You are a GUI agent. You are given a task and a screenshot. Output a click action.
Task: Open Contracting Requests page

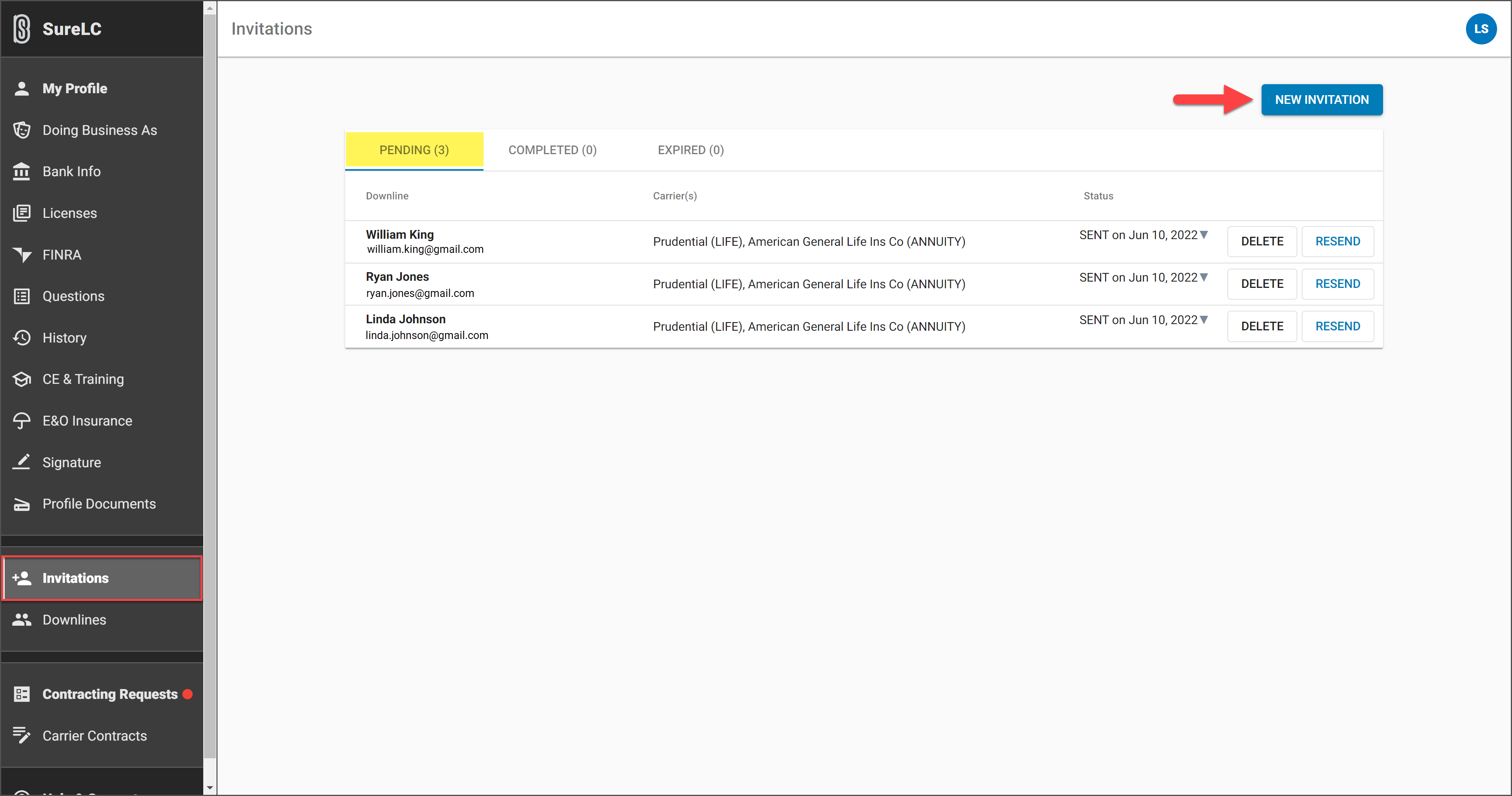[x=102, y=695]
